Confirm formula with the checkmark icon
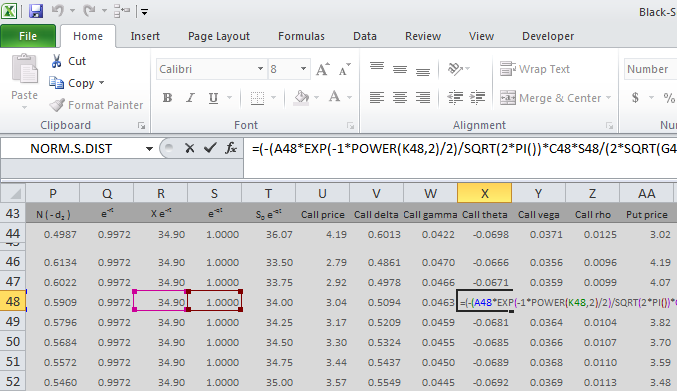The image size is (677, 391). (210, 148)
